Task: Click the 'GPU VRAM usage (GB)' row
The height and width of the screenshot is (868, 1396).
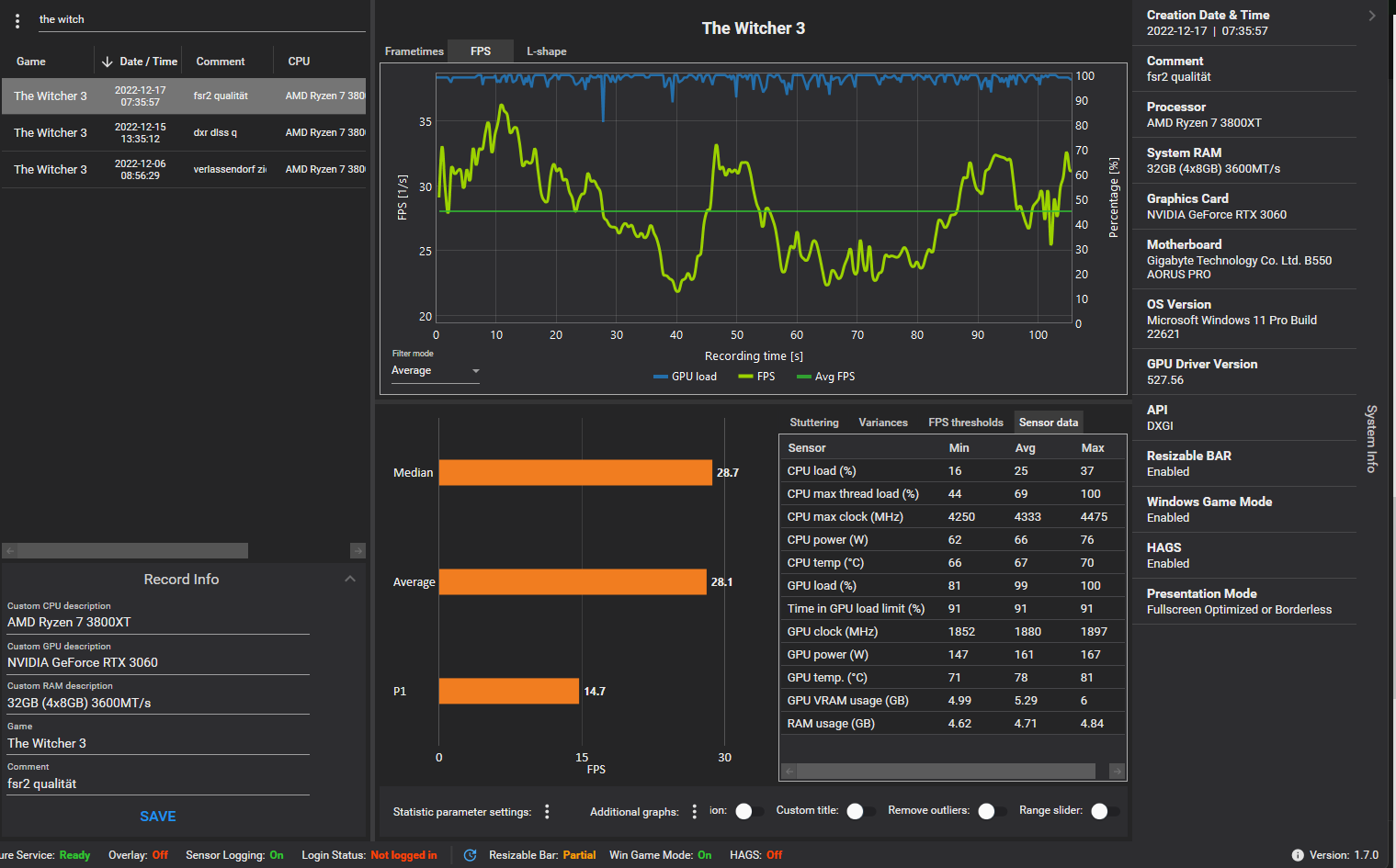Action: (953, 701)
